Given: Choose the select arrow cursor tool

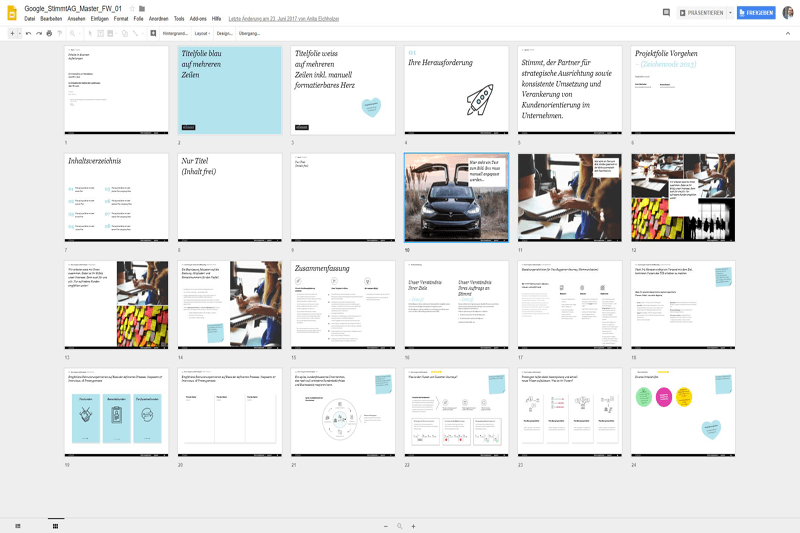Looking at the screenshot, I should tap(90, 34).
